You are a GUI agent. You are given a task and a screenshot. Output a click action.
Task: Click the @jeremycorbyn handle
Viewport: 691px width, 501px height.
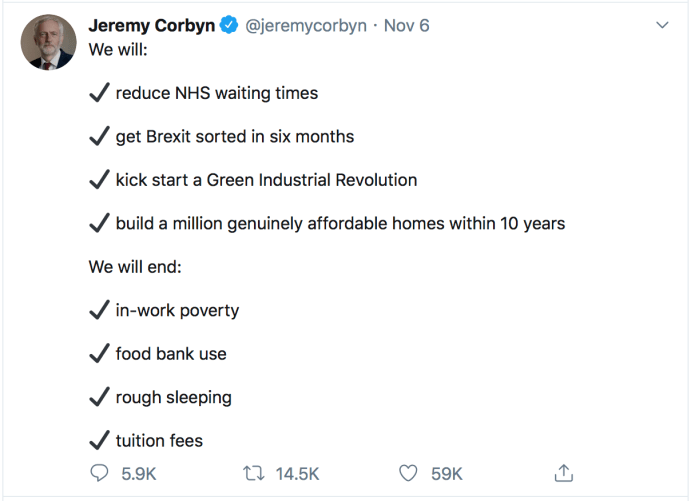(x=306, y=26)
